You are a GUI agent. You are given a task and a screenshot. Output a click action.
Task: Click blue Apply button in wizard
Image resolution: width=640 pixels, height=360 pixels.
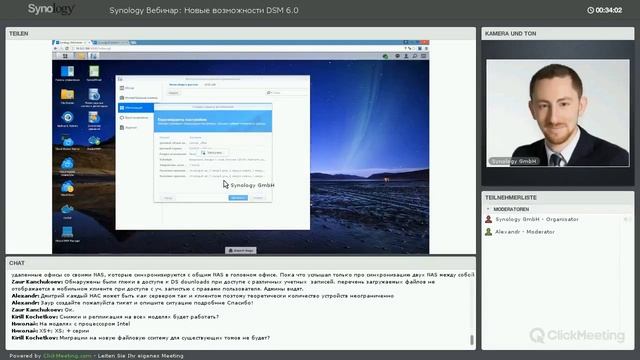pos(238,198)
